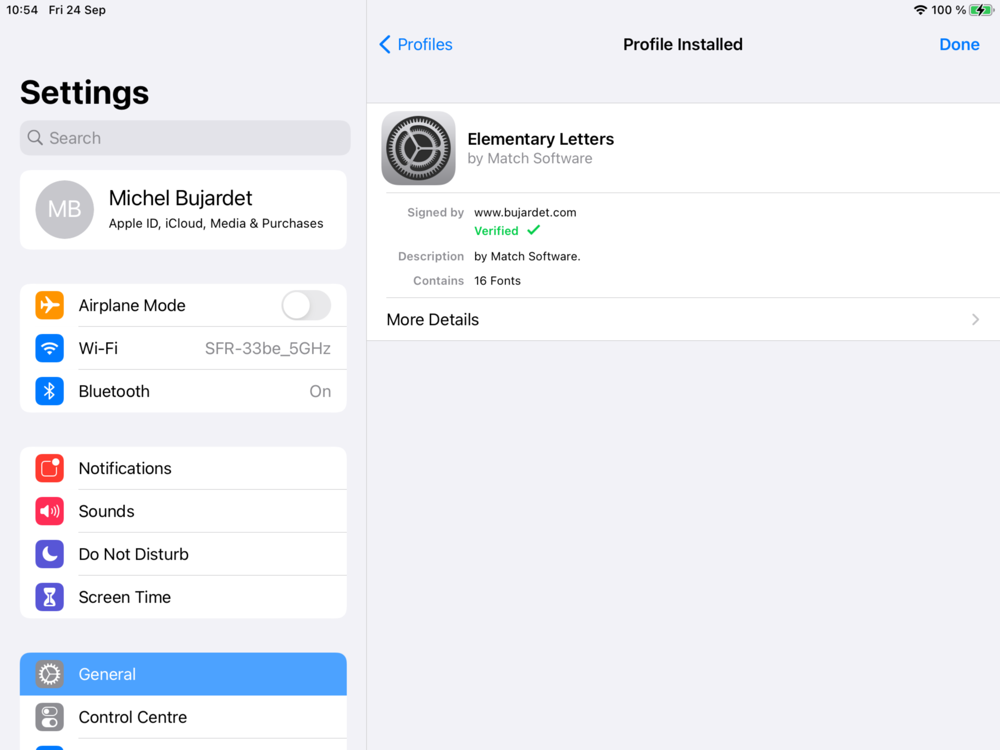Open Do Not Disturb settings

[184, 554]
